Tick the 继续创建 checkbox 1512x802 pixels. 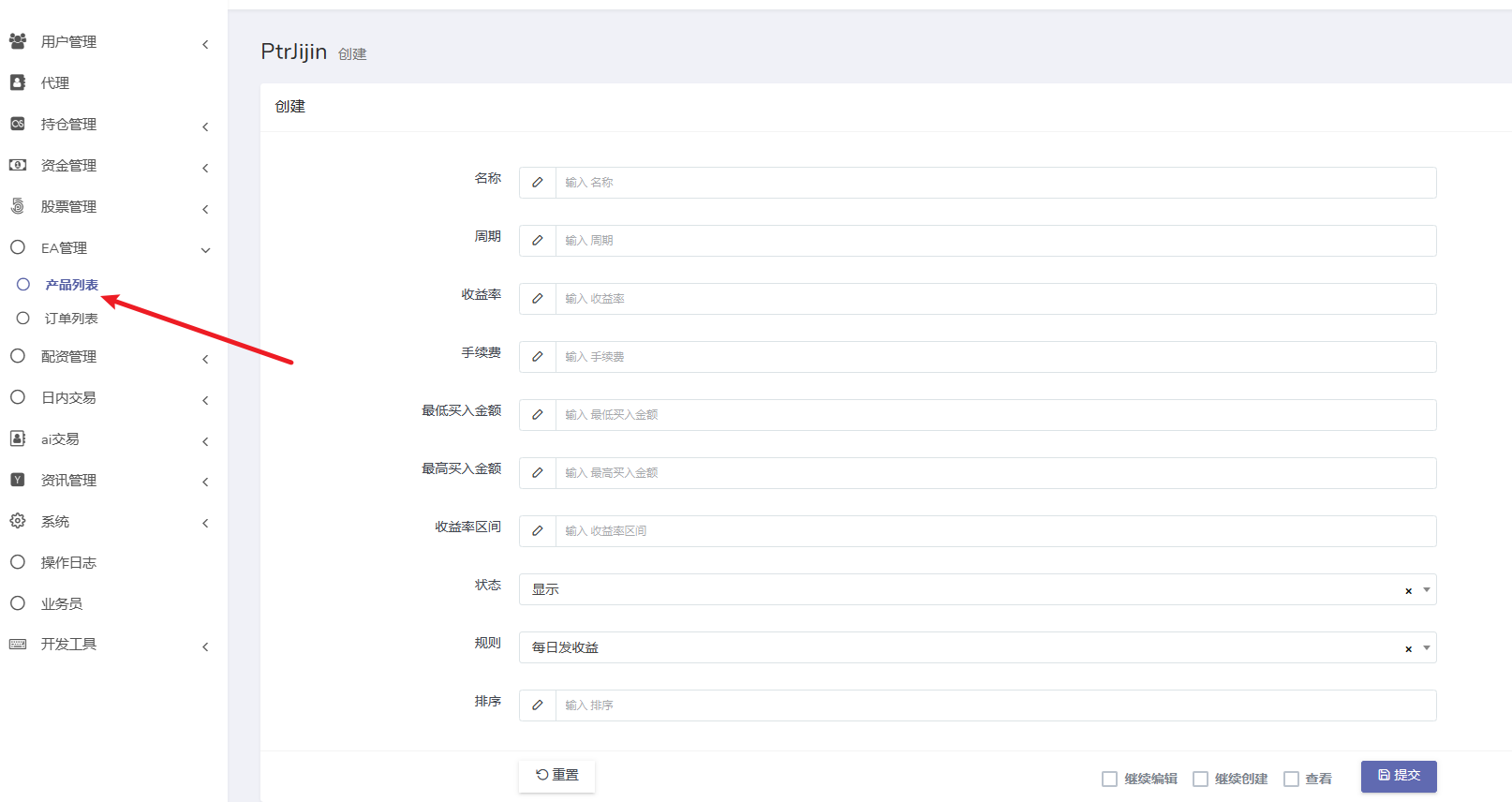tap(1200, 779)
